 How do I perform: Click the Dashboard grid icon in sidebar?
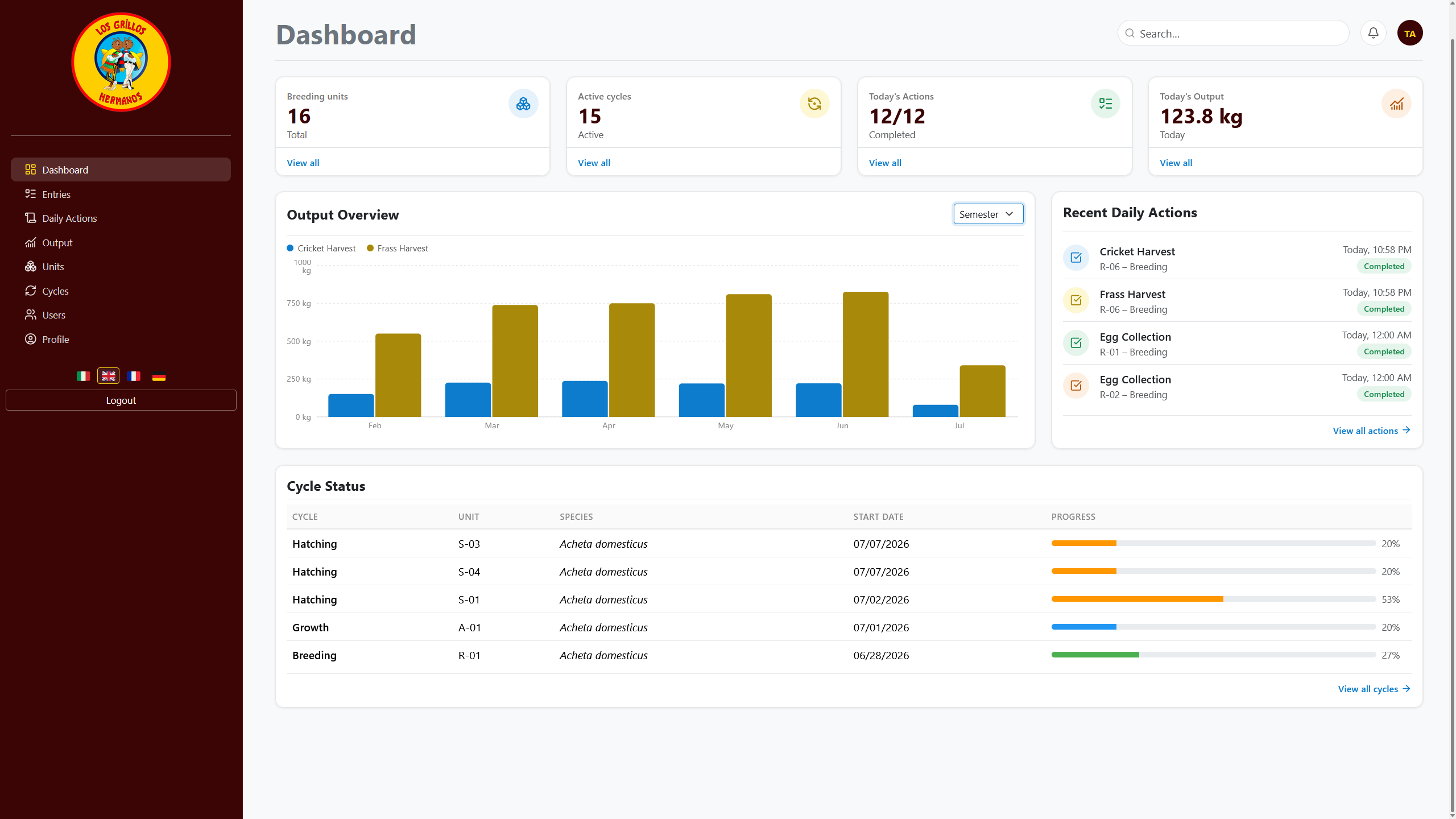[x=31, y=169]
